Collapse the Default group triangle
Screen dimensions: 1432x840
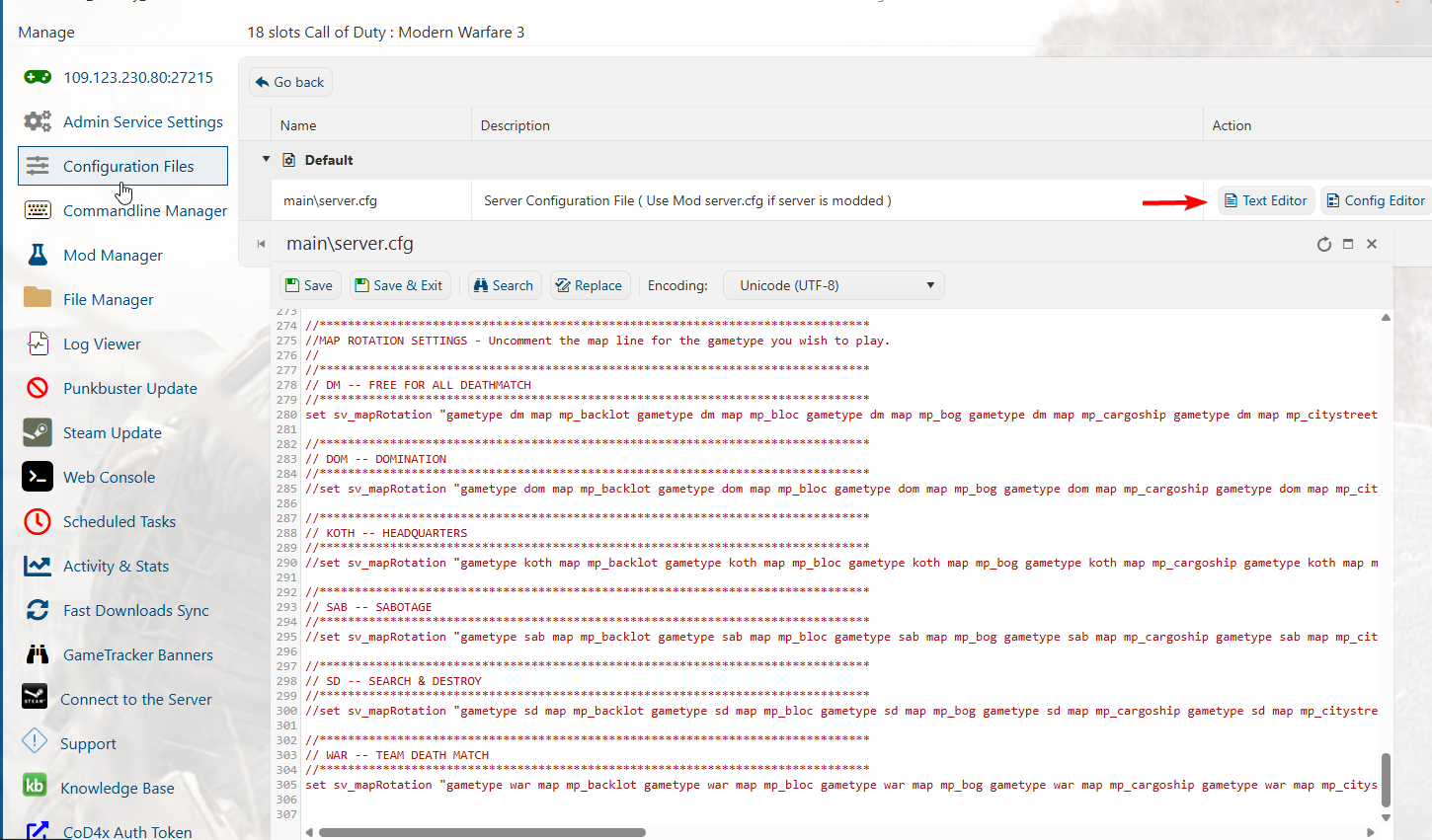coord(266,159)
